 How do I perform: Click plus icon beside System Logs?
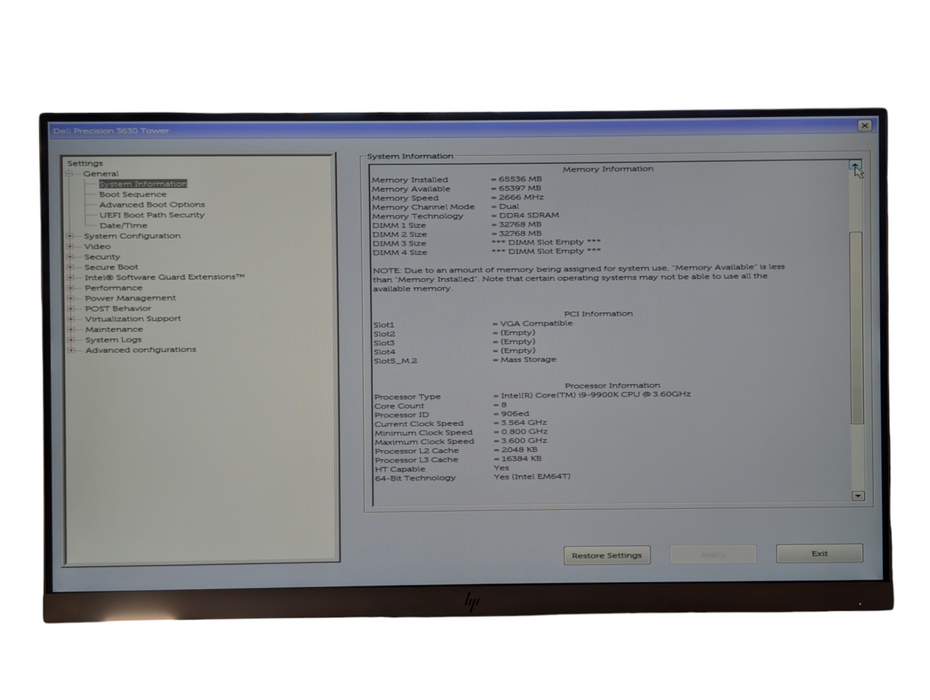pyautogui.click(x=70, y=340)
